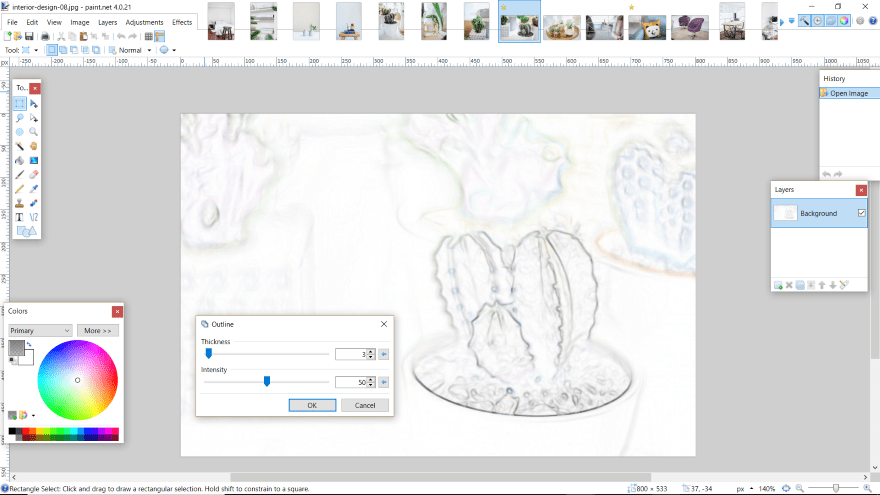
Task: Toggle Background layer visibility checkbox
Action: [x=861, y=213]
